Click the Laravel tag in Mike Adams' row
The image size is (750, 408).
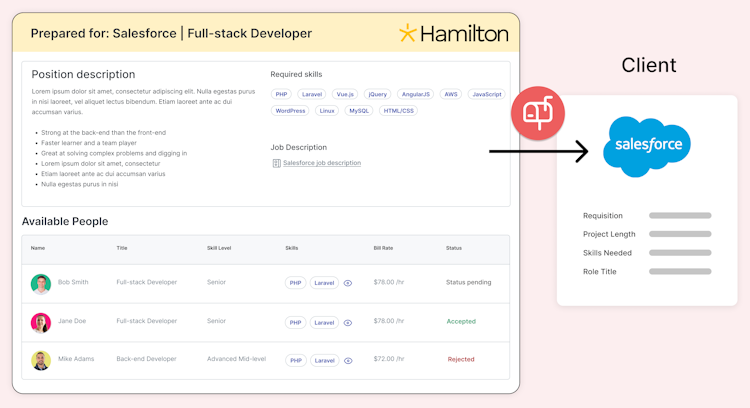[324, 361]
